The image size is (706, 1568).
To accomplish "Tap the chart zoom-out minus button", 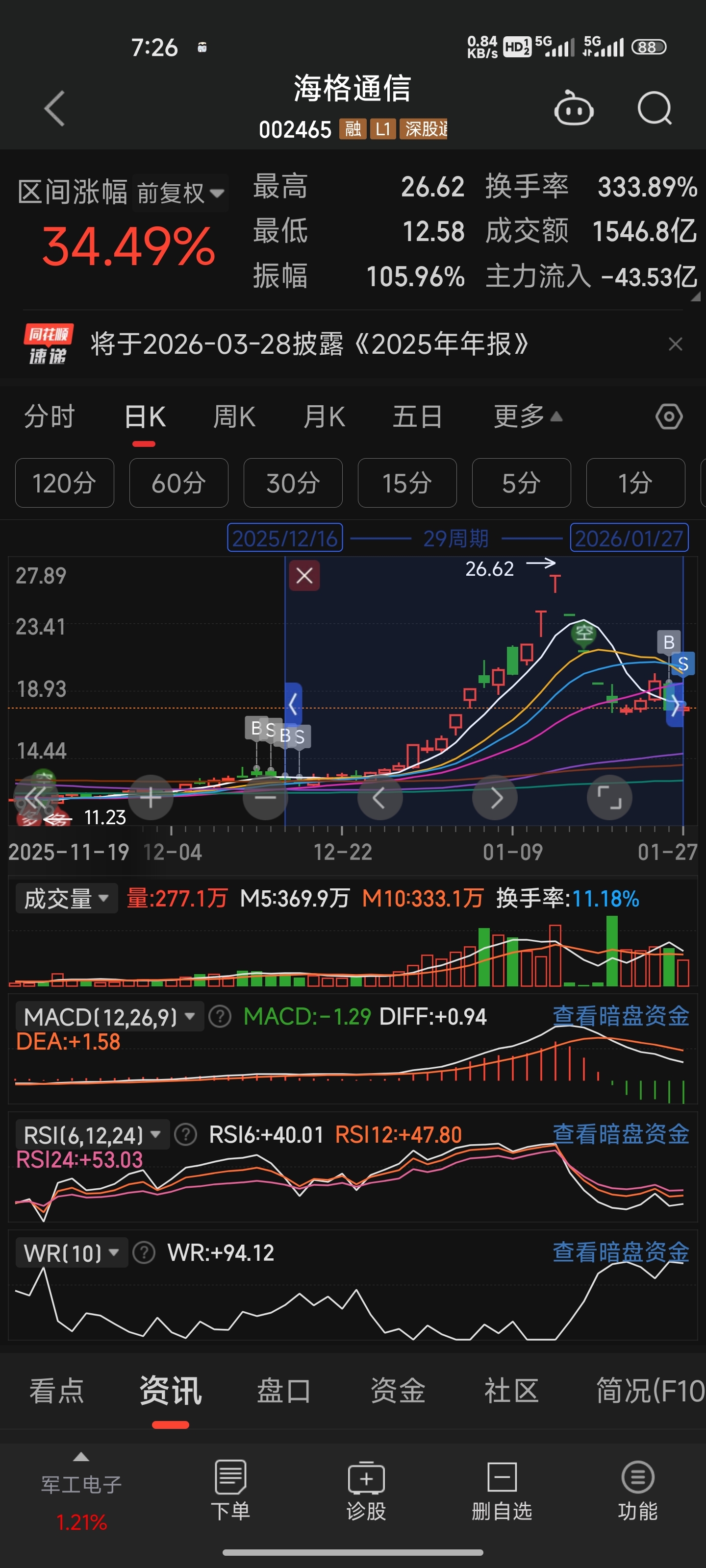I will tap(265, 797).
